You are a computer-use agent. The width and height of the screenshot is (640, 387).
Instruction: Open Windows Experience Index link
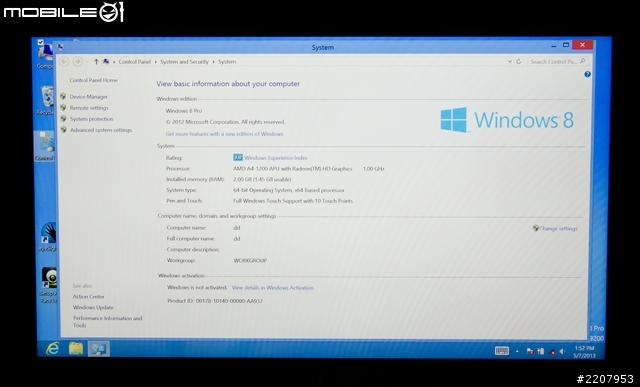(x=276, y=158)
